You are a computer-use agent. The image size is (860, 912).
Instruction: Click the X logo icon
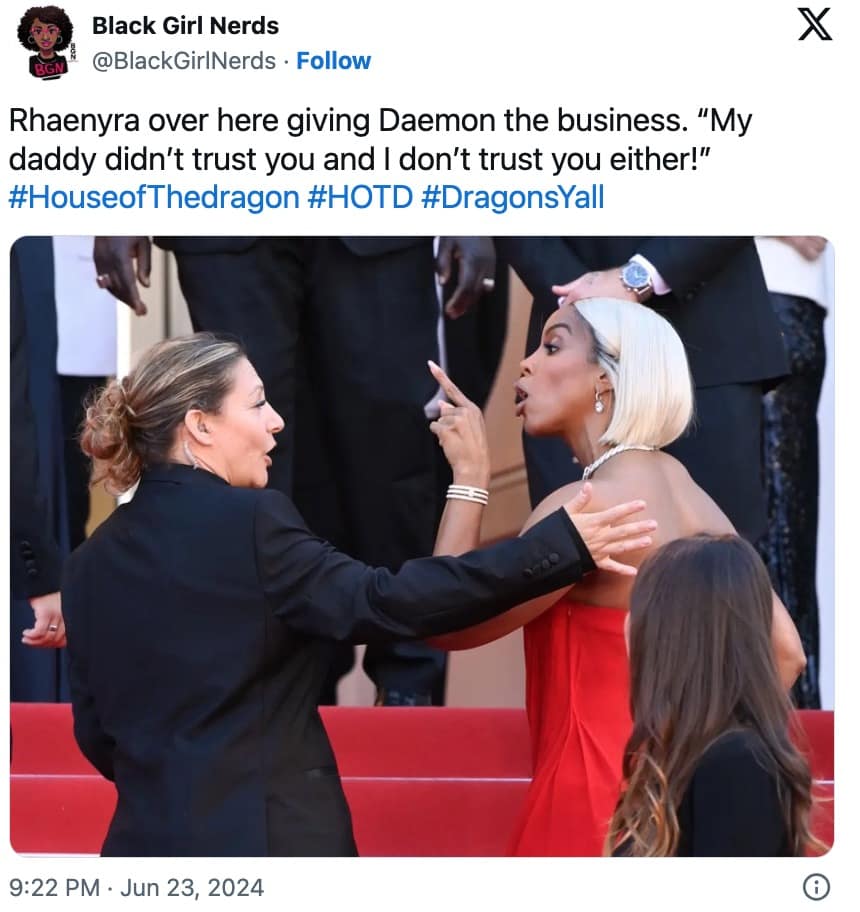pos(815,26)
